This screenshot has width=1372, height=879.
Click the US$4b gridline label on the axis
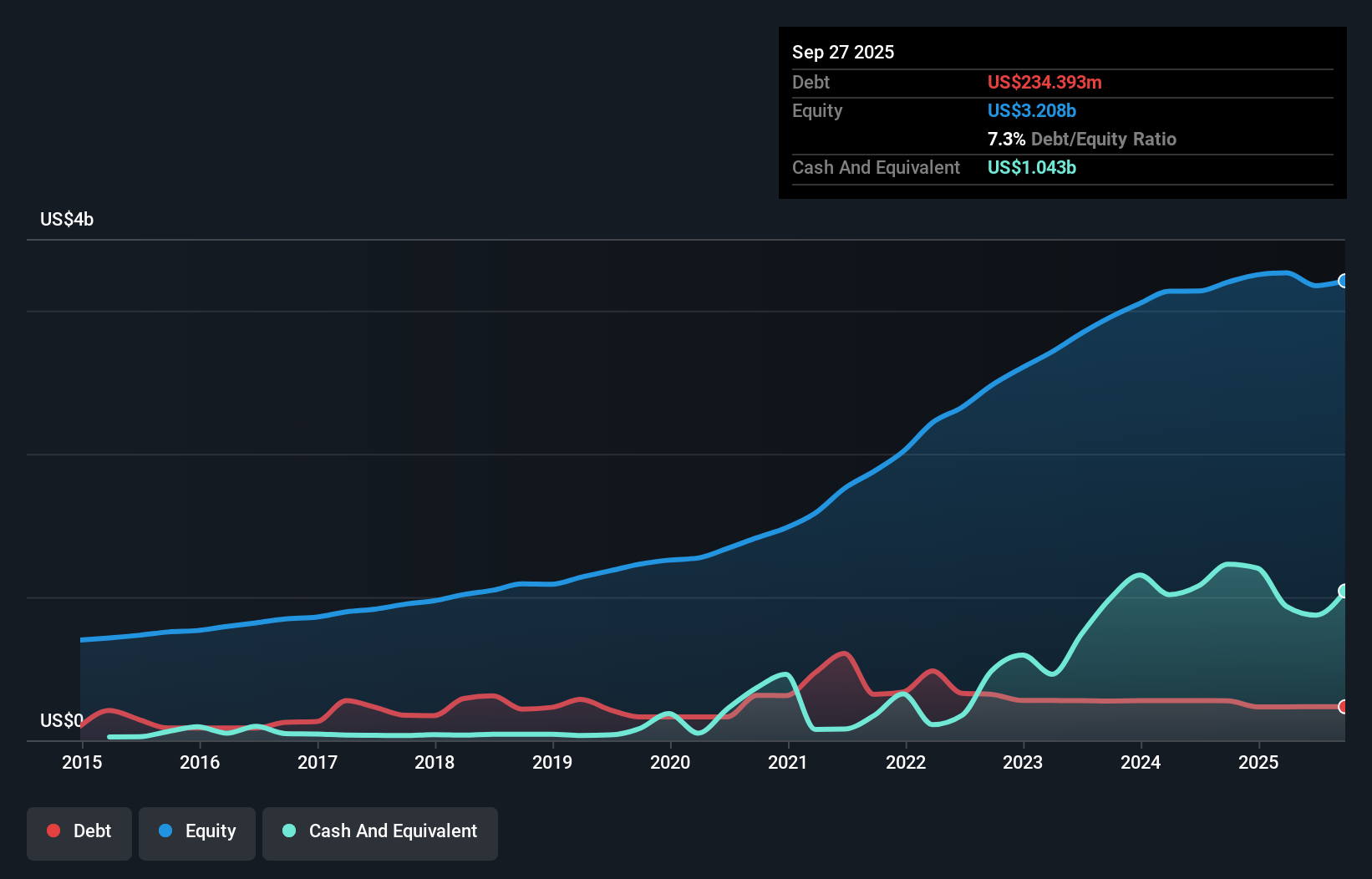pyautogui.click(x=67, y=219)
